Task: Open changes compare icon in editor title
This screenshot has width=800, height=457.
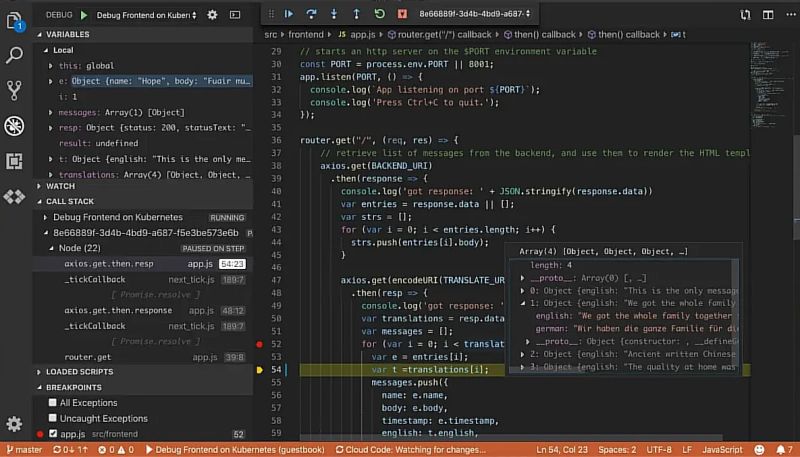Action: click(x=745, y=15)
